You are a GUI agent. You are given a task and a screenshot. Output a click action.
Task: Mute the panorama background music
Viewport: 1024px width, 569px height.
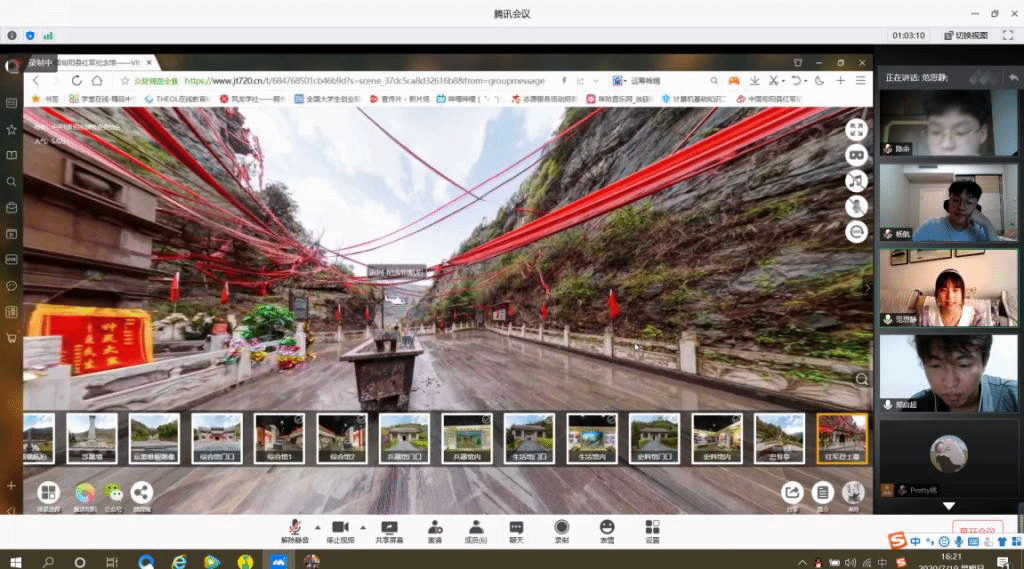856,181
